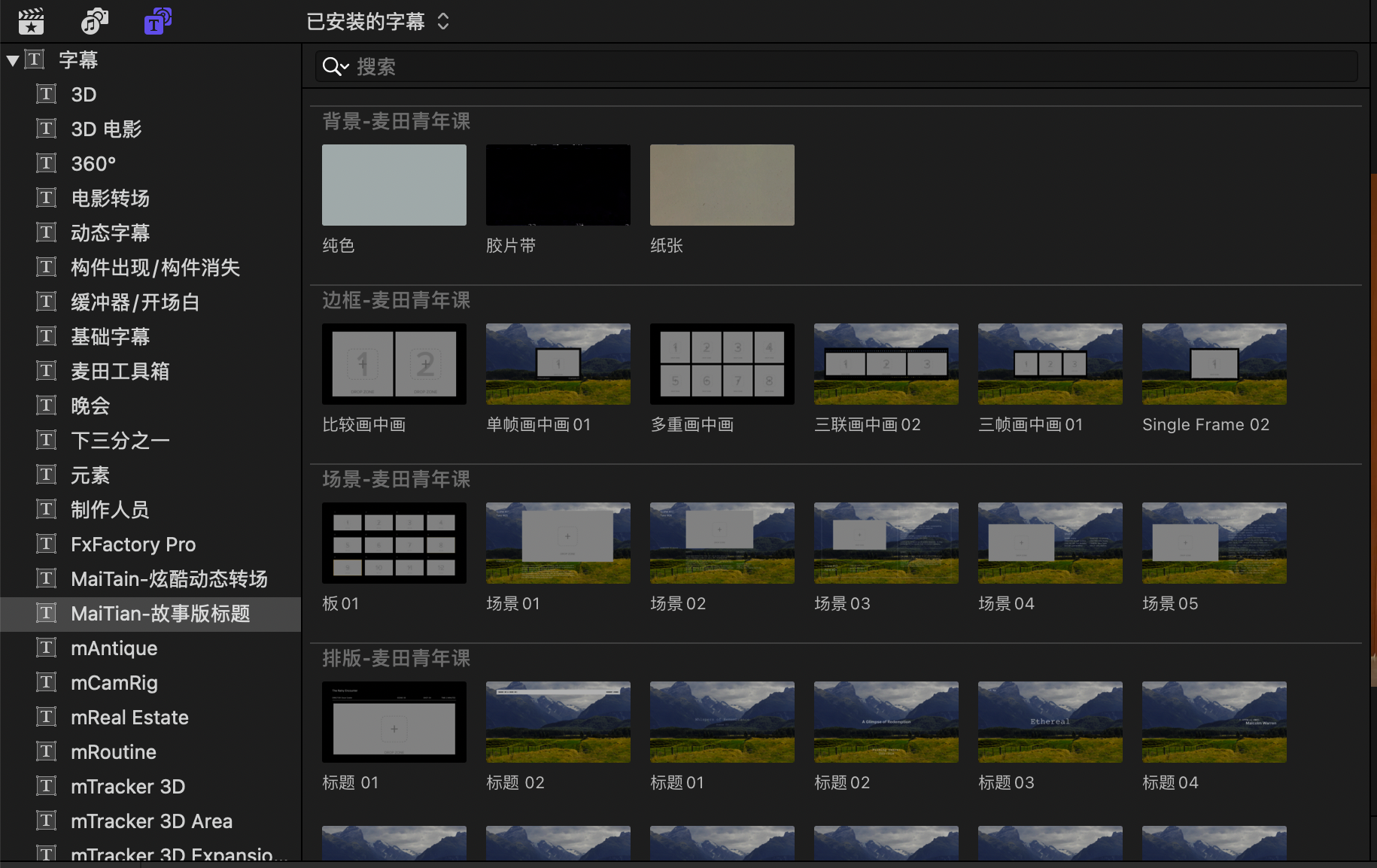Select the 标题 03 layout thumbnail
The height and width of the screenshot is (868, 1377).
(x=1050, y=722)
